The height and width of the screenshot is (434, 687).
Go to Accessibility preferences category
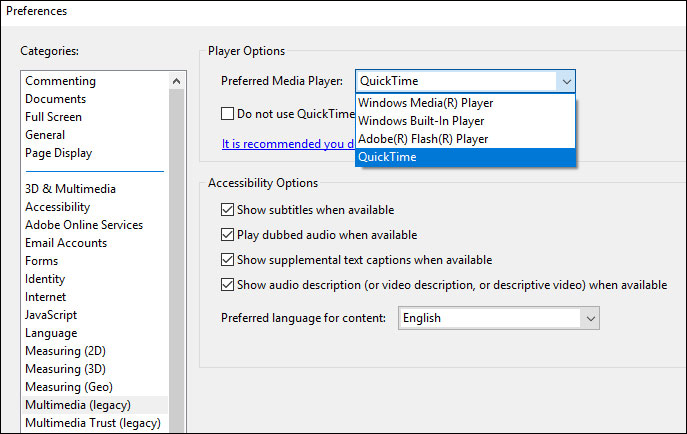pyautogui.click(x=58, y=207)
